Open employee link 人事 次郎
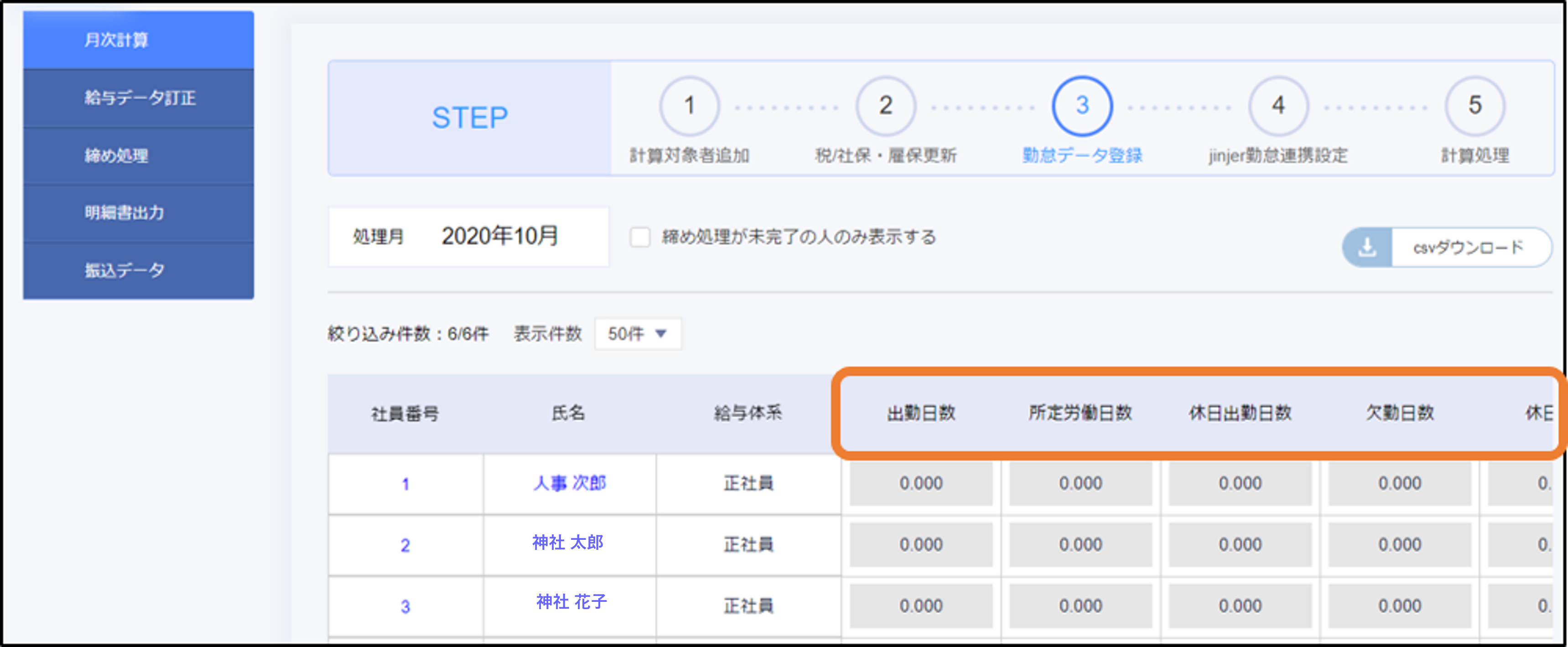The height and width of the screenshot is (647, 1568). (x=569, y=483)
